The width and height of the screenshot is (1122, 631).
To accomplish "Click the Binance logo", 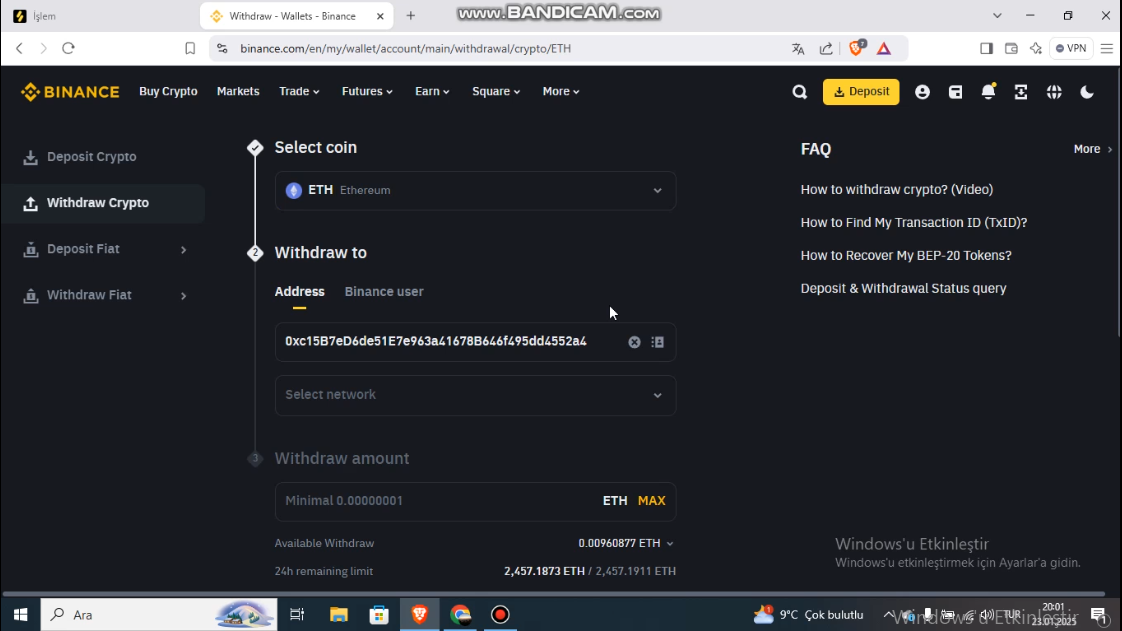I will (70, 92).
